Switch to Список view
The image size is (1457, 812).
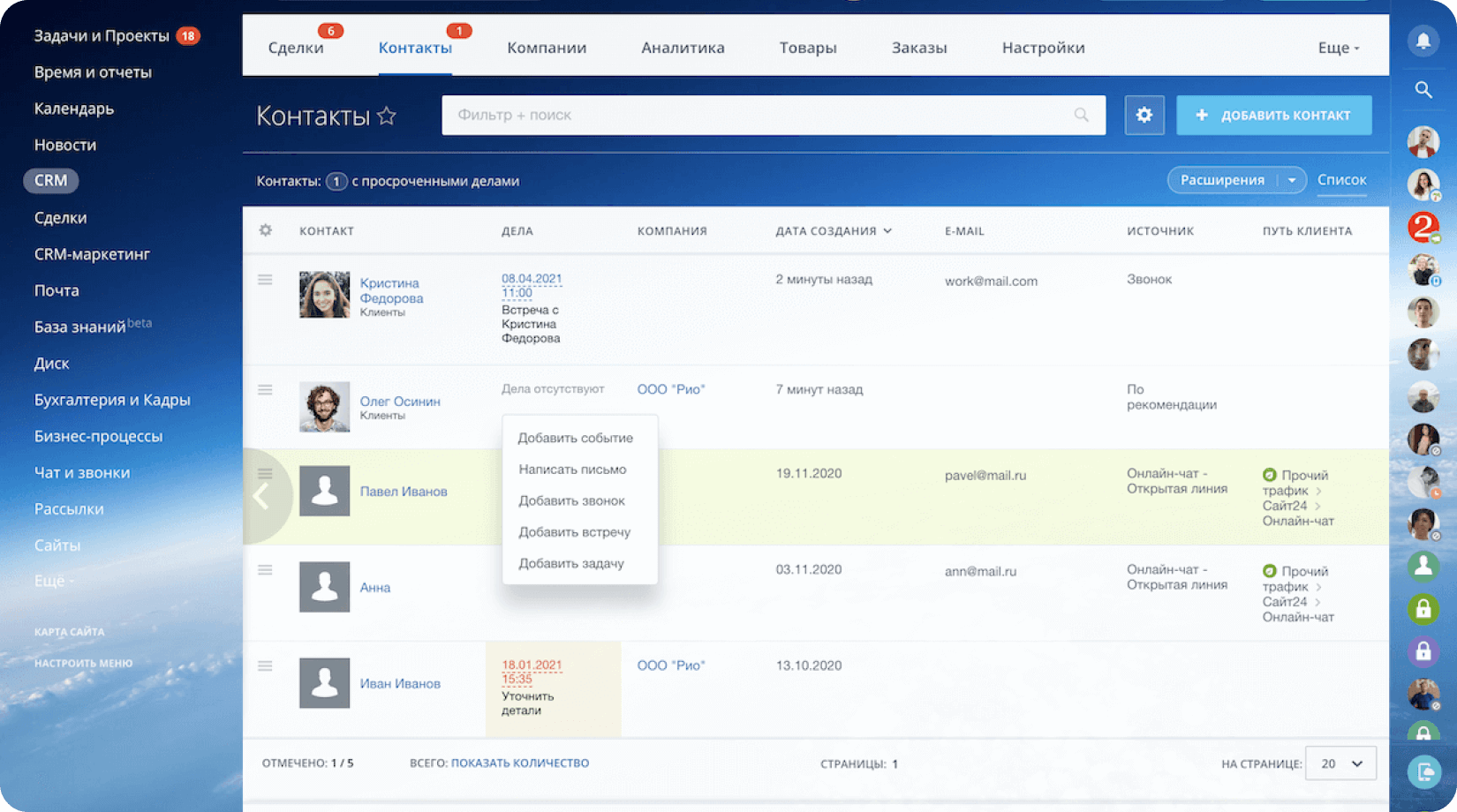(x=1341, y=180)
